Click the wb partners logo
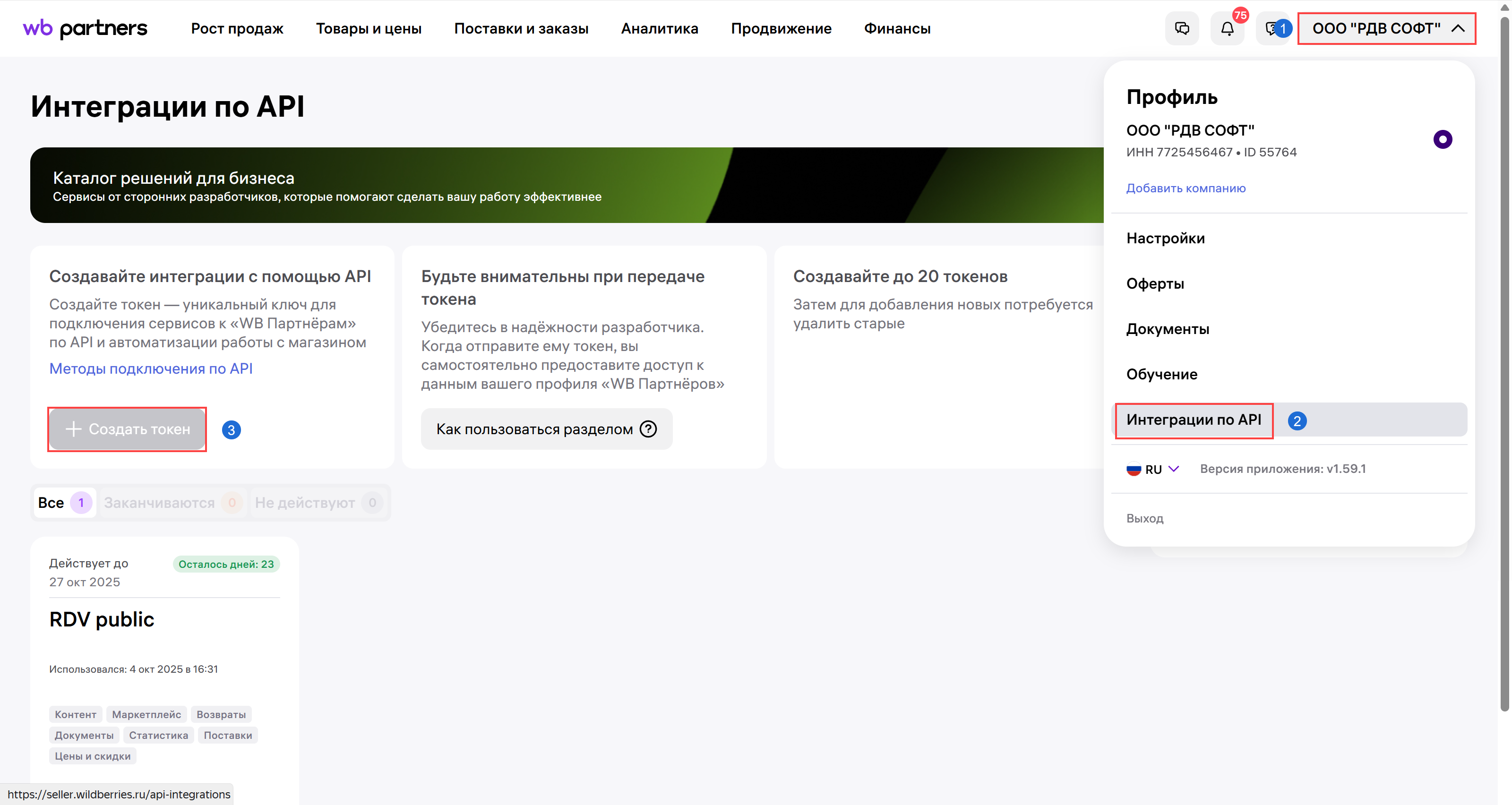The height and width of the screenshot is (805, 1512). pyautogui.click(x=85, y=28)
